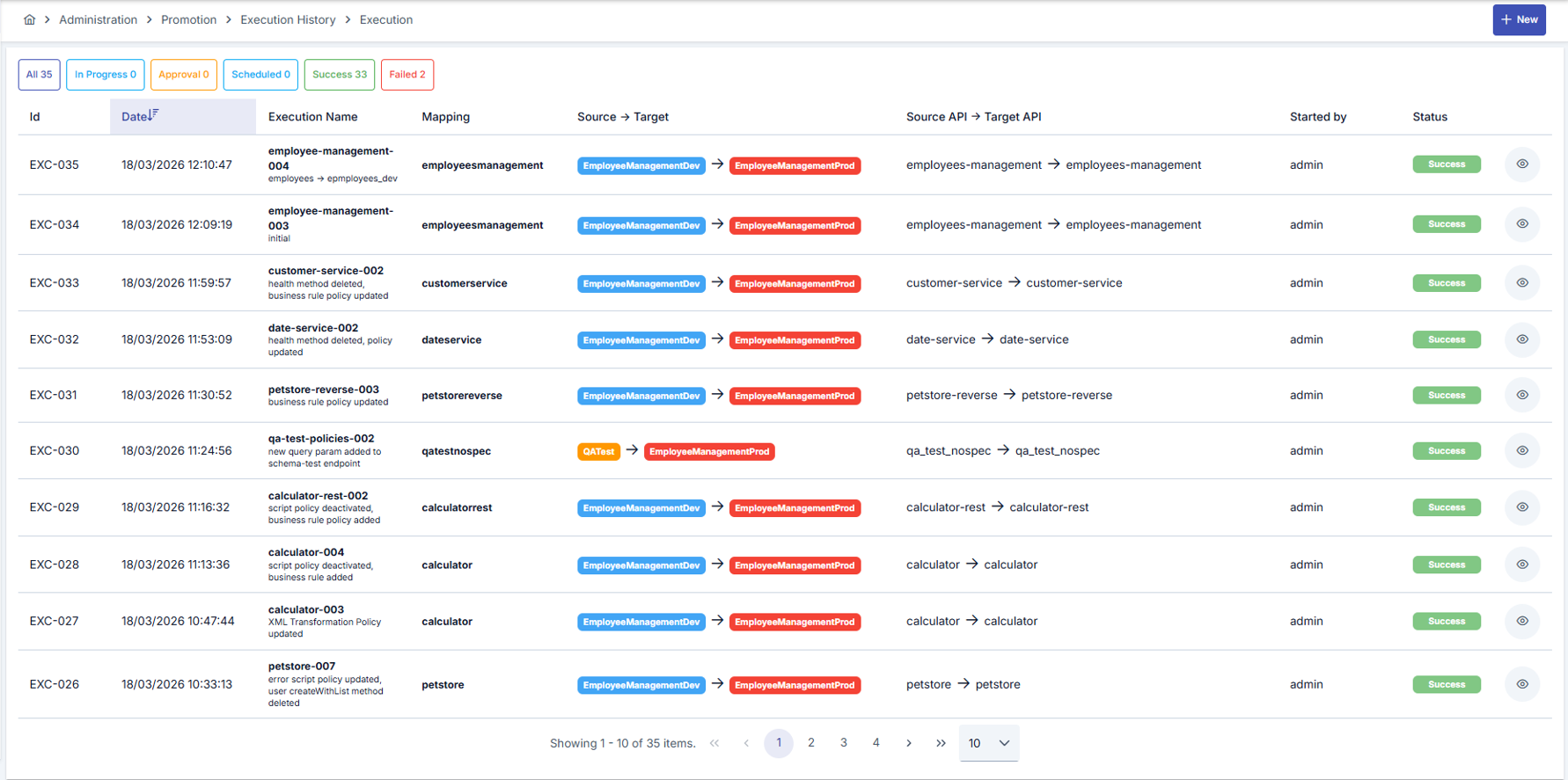Click Execution Name column header

pos(312,116)
